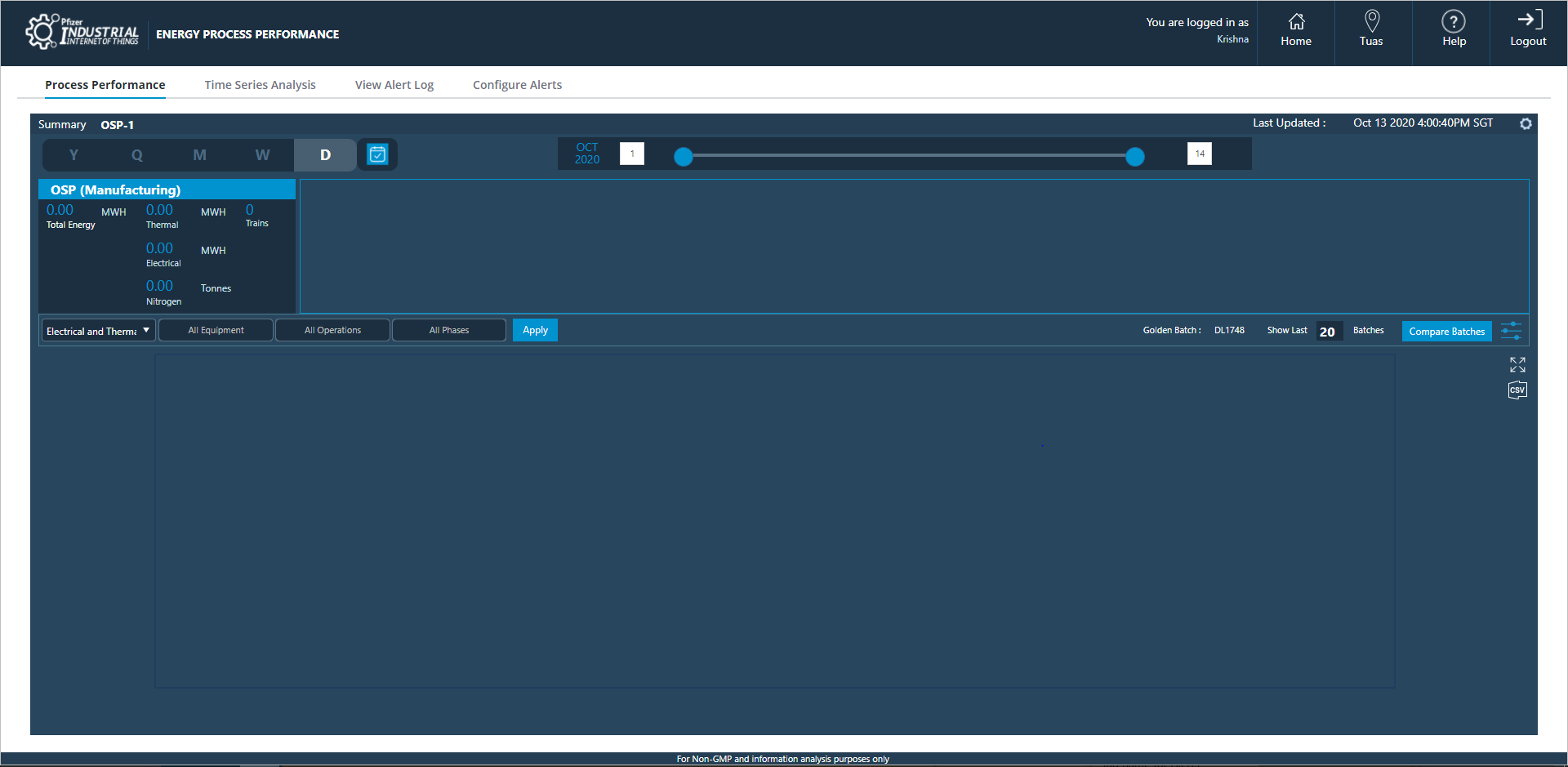1568x767 pixels.
Task: Click the Compare Batches button
Action: click(1446, 331)
